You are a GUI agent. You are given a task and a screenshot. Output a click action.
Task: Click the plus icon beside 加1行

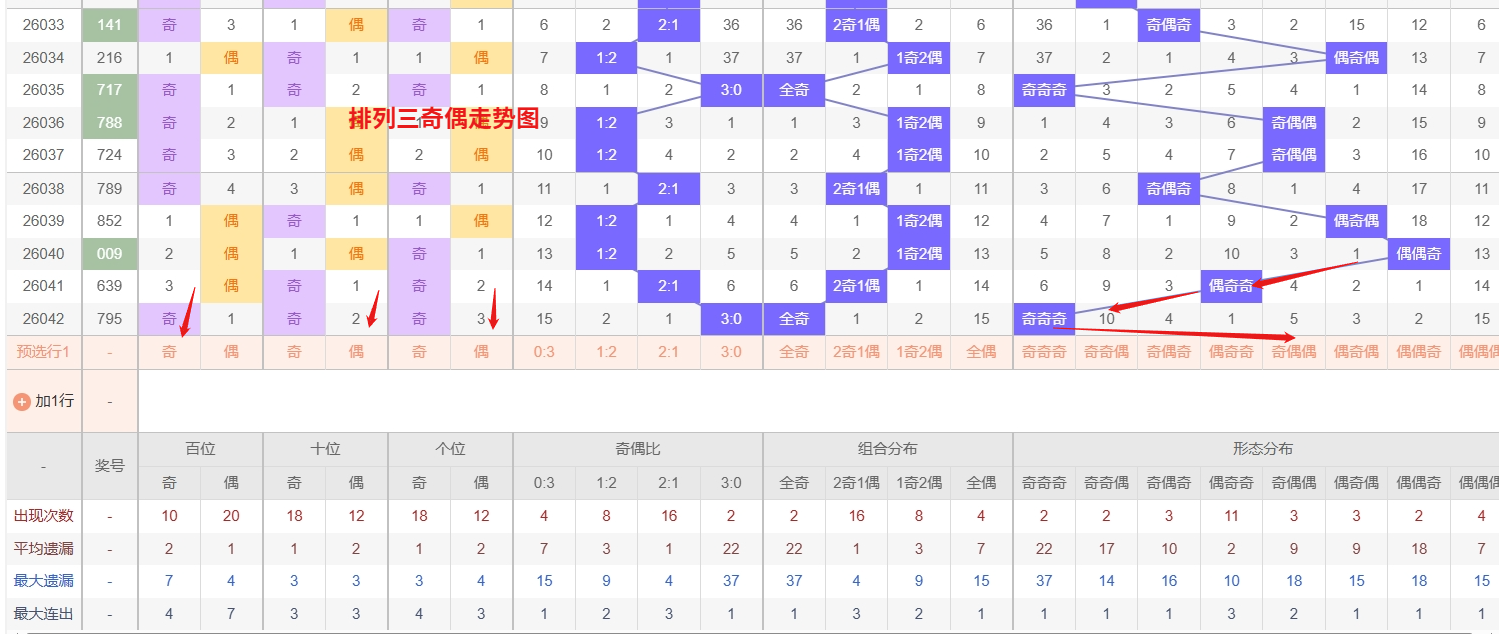(21, 401)
